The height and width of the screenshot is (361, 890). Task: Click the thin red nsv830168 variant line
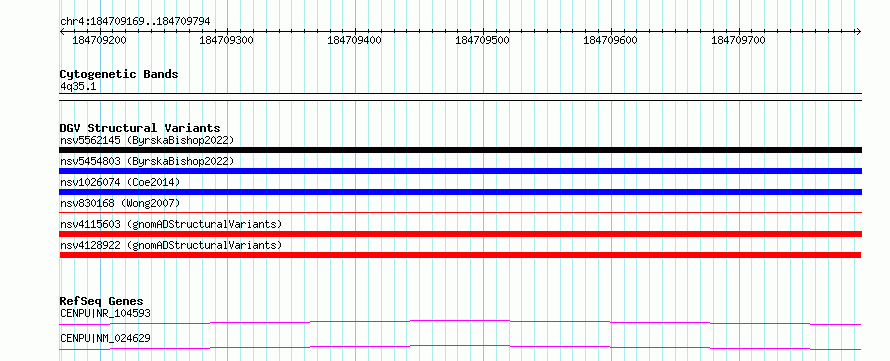(460, 213)
